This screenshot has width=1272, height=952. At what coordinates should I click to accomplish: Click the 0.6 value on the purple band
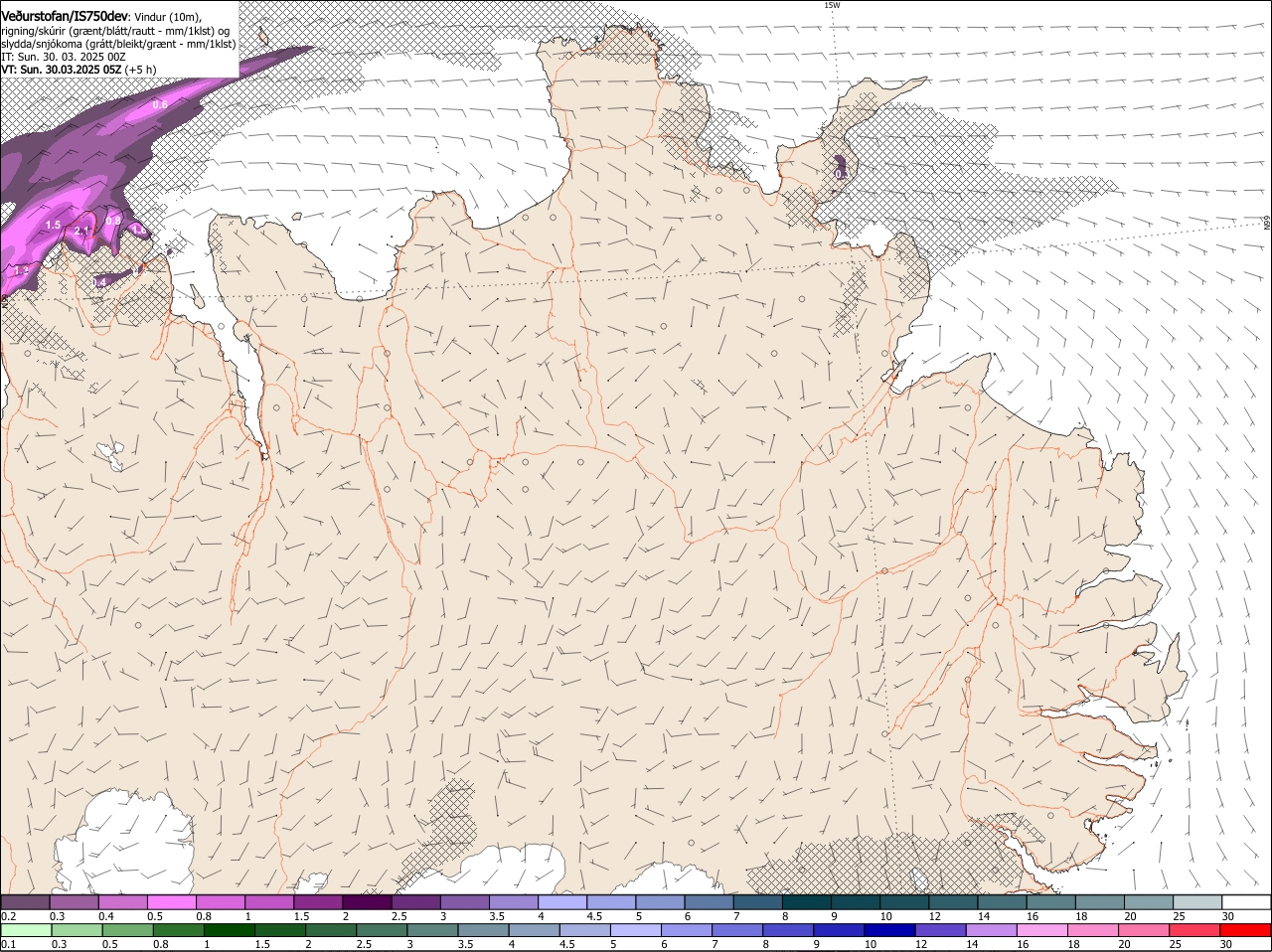click(x=160, y=103)
